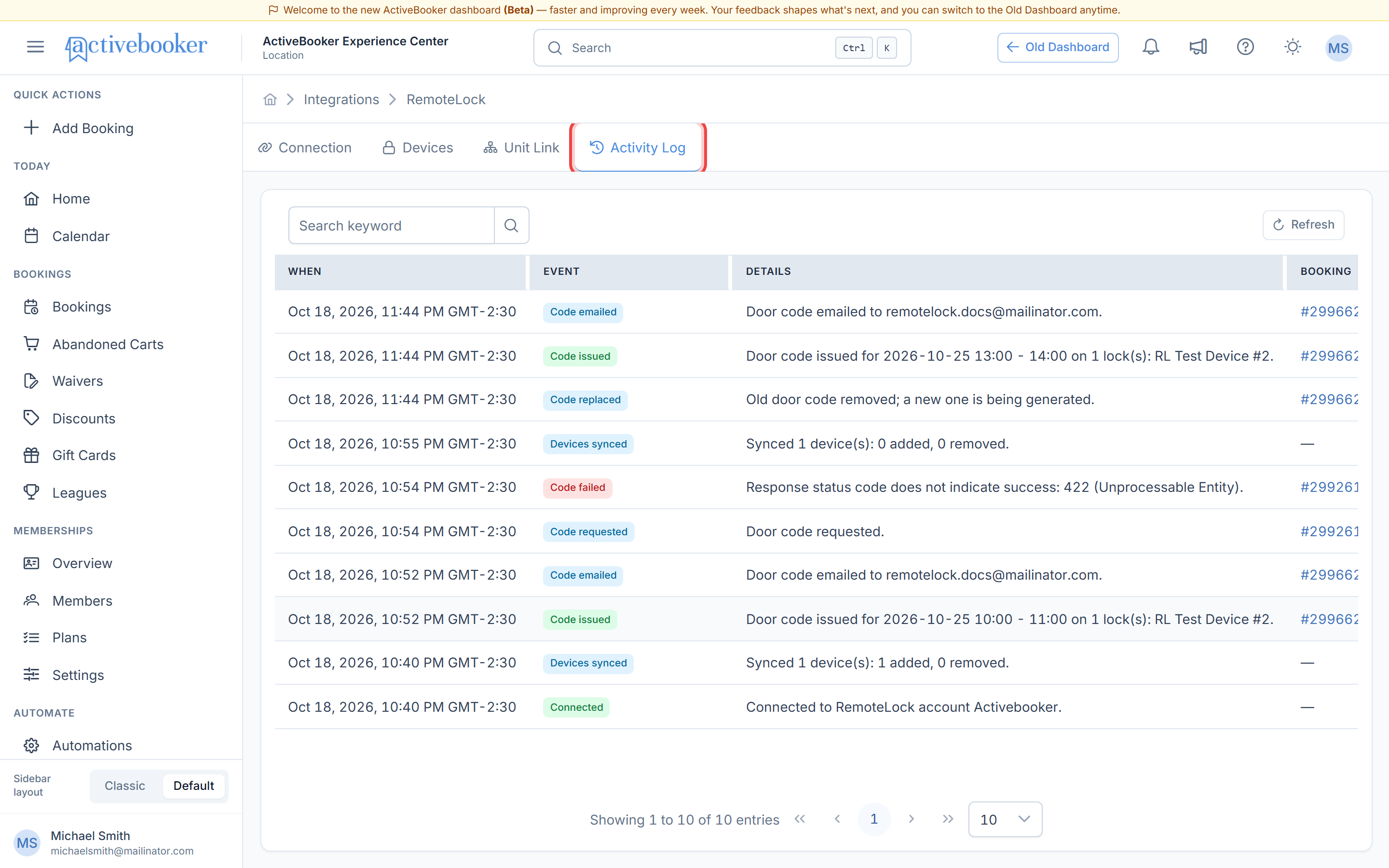Screen dimensions: 1389x868
Task: Open booking link on Code replaced row
Action: coord(1329,400)
